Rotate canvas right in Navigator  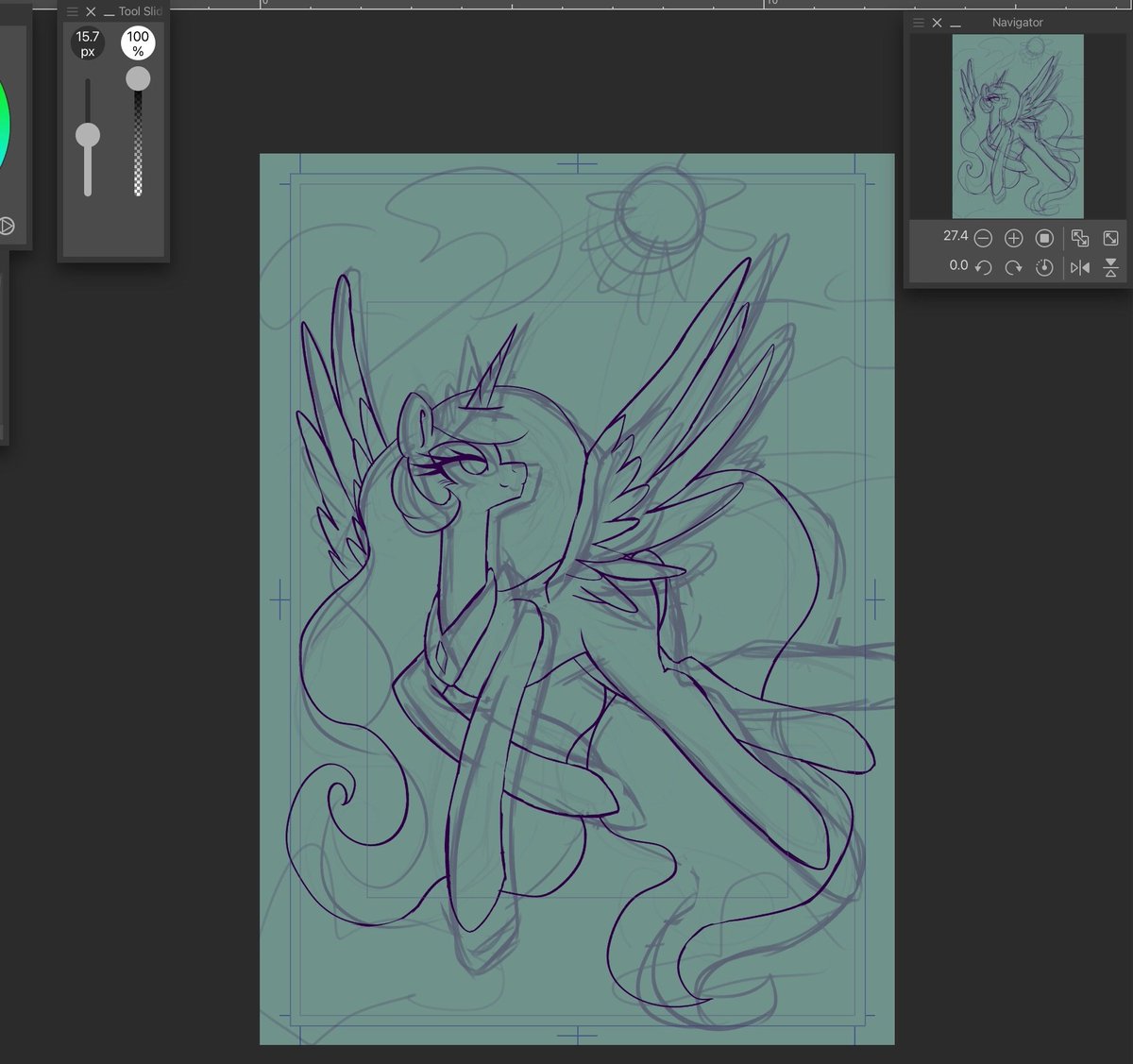(1013, 267)
